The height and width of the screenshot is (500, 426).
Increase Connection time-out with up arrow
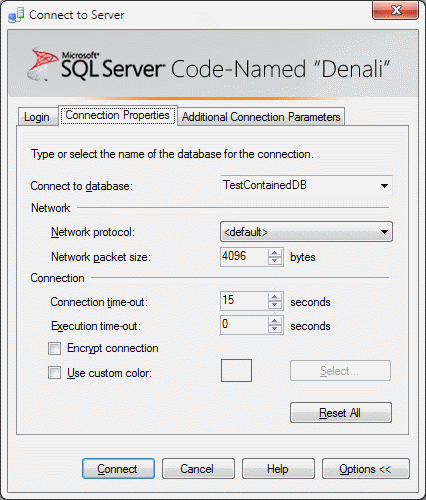click(x=275, y=297)
